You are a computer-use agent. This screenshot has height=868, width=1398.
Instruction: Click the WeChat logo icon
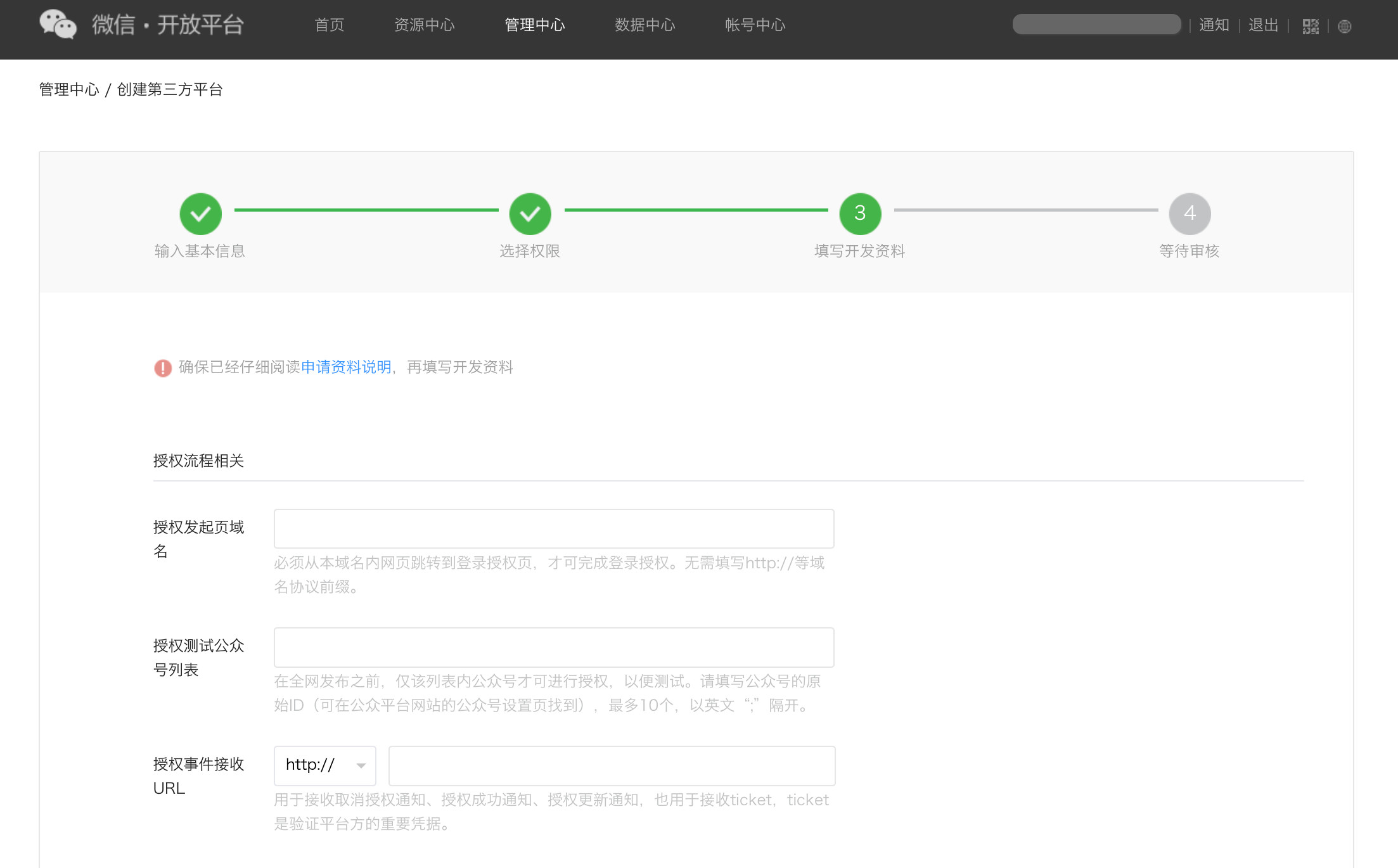(x=58, y=25)
